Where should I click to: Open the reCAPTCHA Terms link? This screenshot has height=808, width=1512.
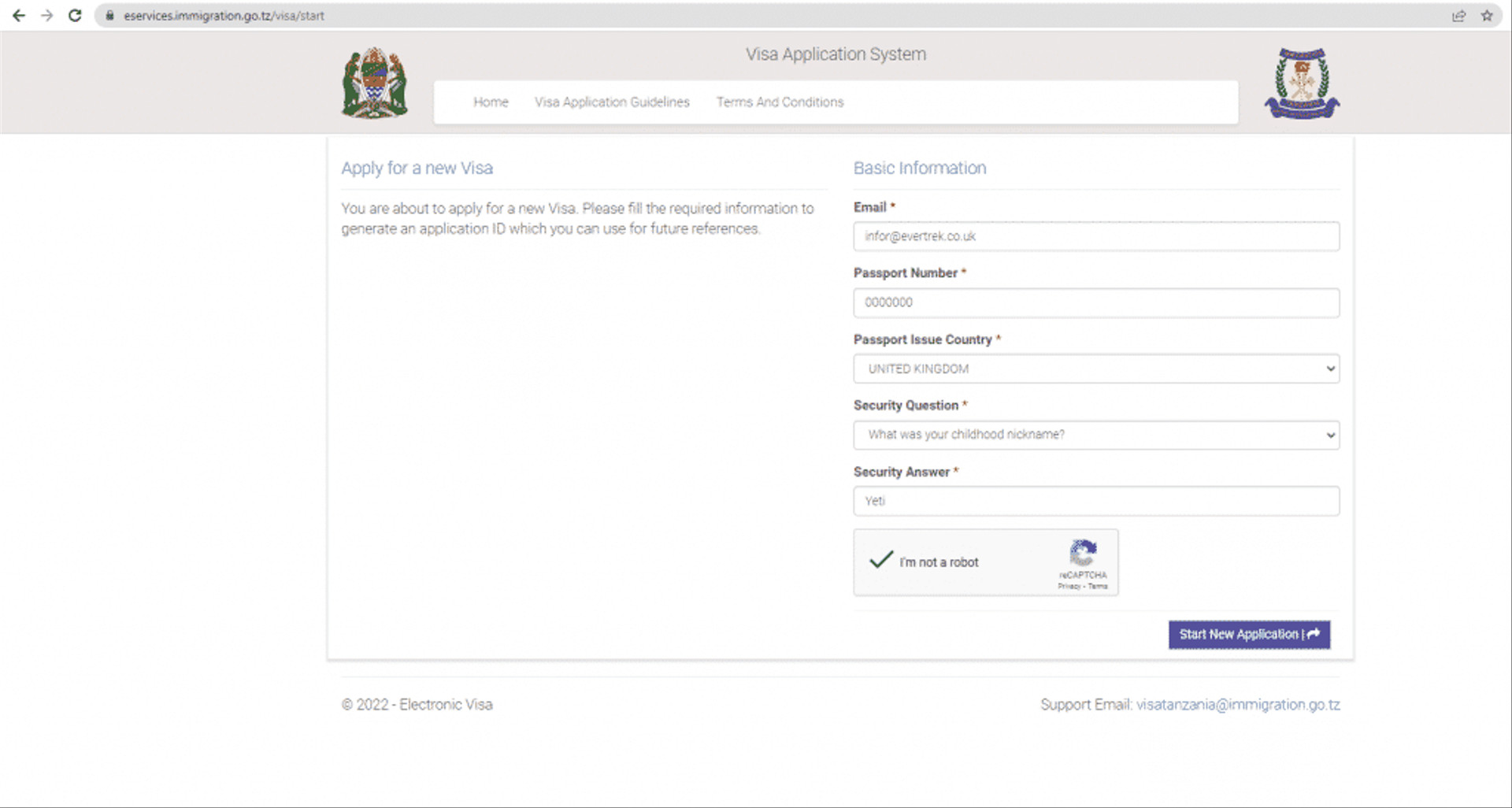pyautogui.click(x=1098, y=587)
